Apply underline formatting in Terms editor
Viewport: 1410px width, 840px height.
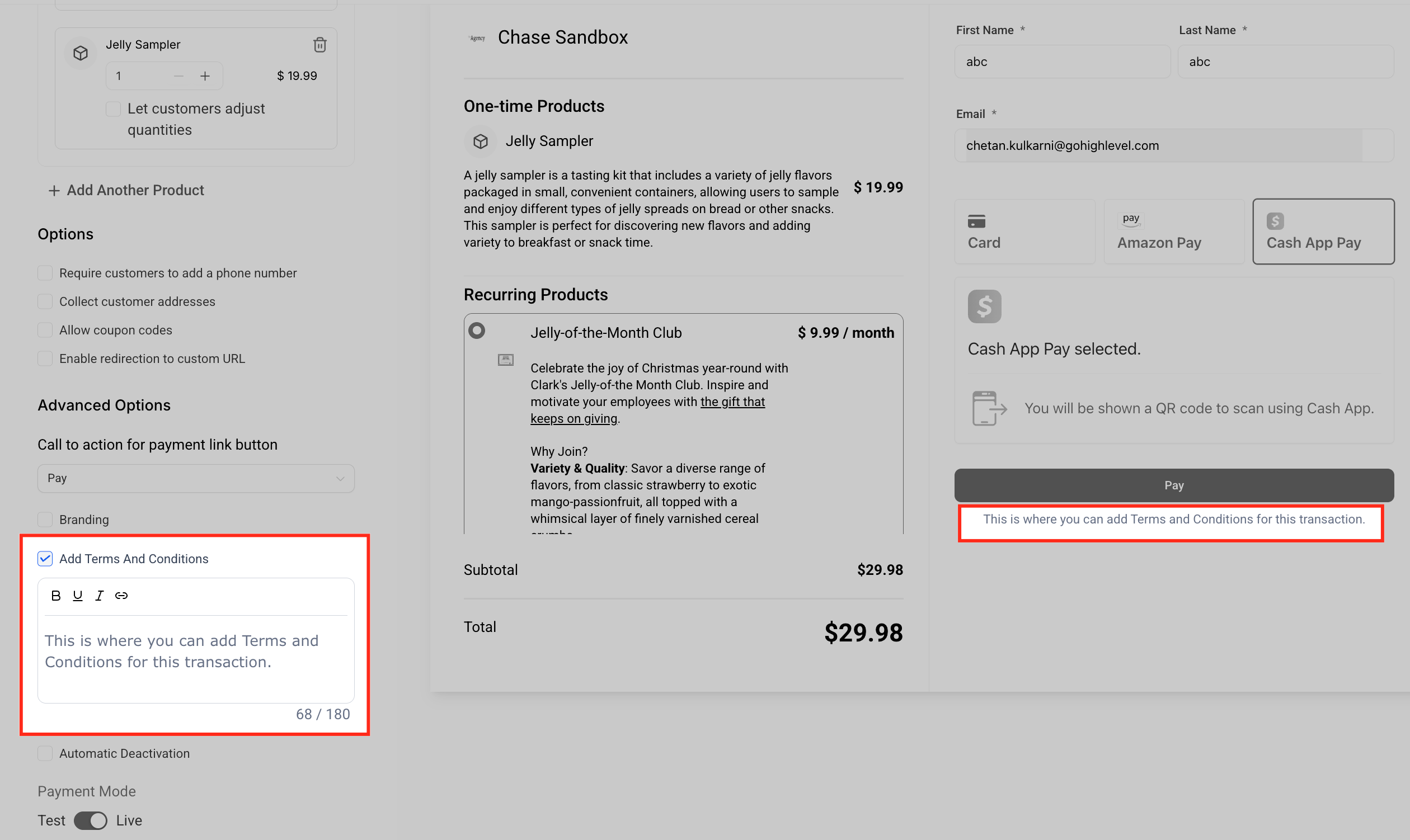78,596
